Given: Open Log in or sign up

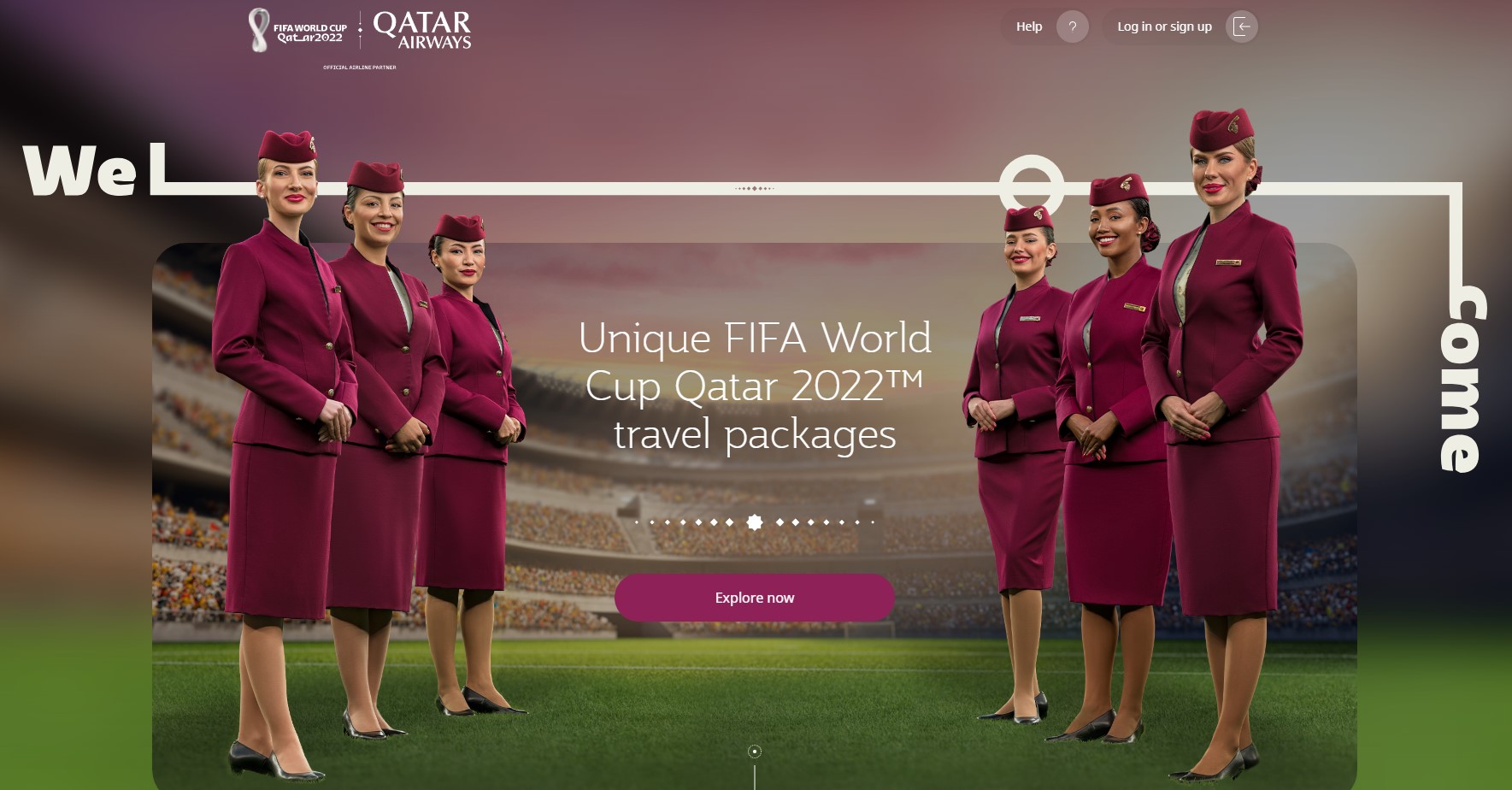Looking at the screenshot, I should click(1164, 27).
